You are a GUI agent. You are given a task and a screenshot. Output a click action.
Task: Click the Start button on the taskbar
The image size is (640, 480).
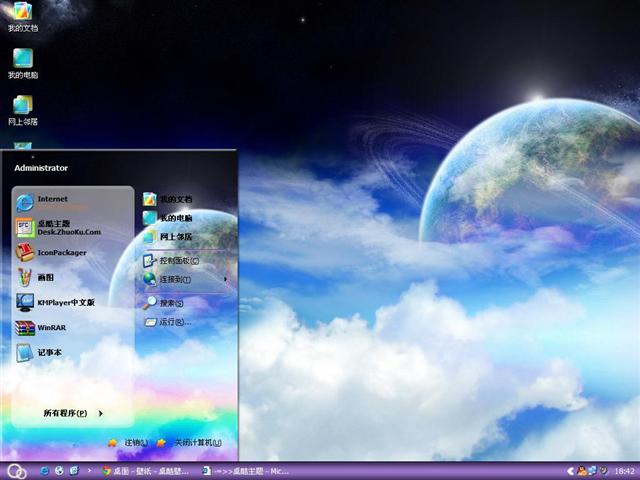pyautogui.click(x=15, y=471)
